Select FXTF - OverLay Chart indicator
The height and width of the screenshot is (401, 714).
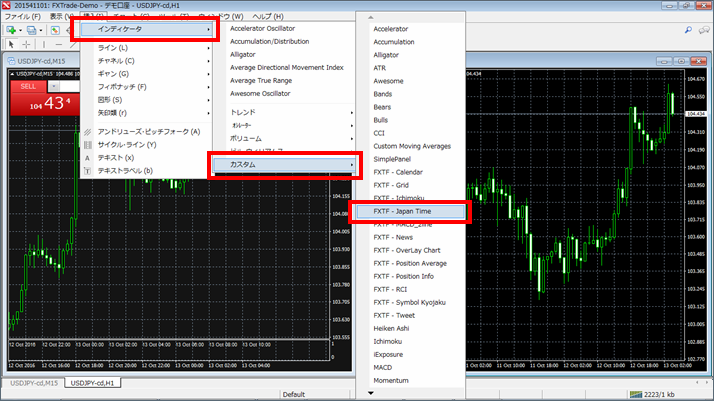coord(407,250)
